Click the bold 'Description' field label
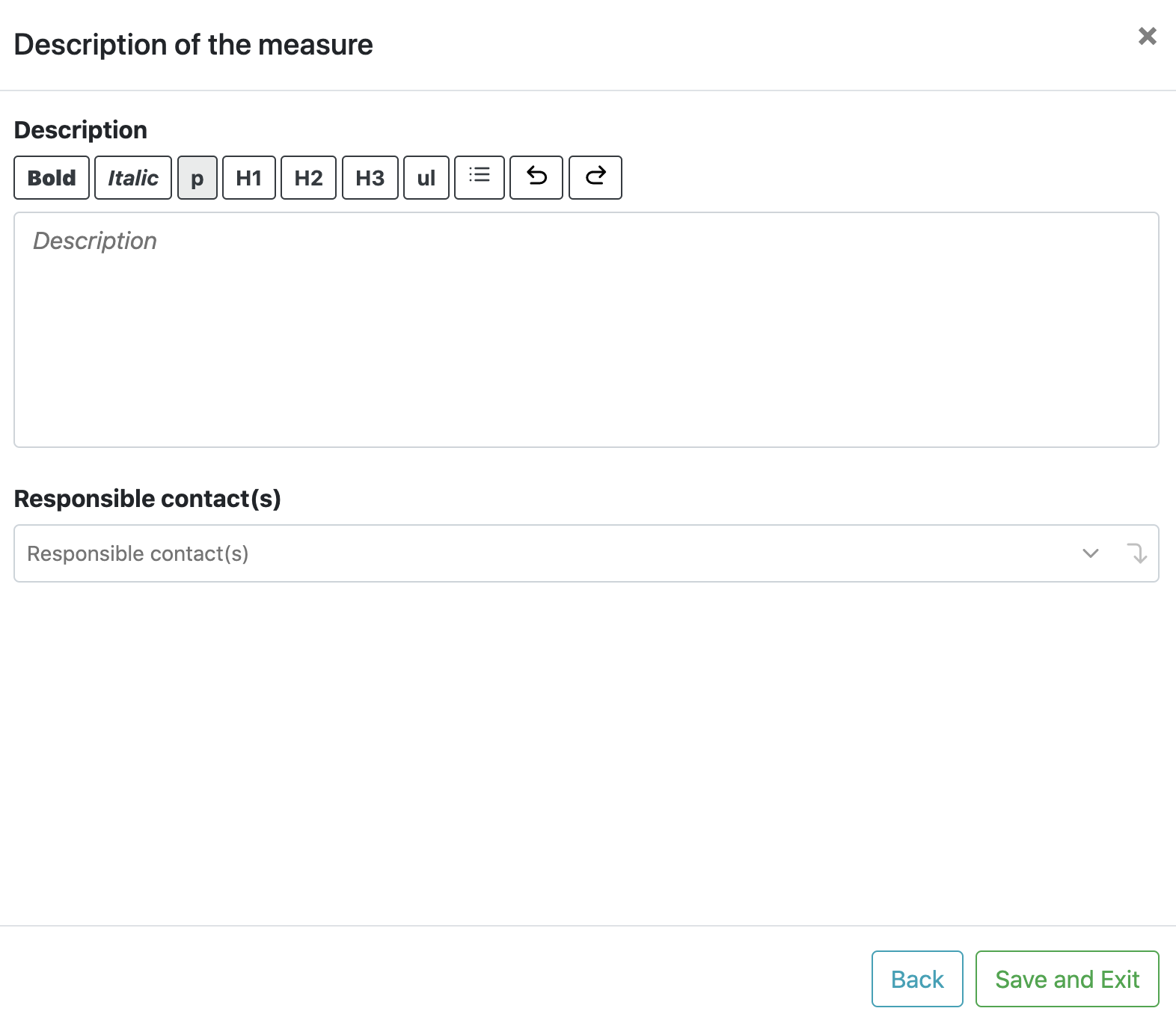Screen dimensions: 1176x1023 81,130
